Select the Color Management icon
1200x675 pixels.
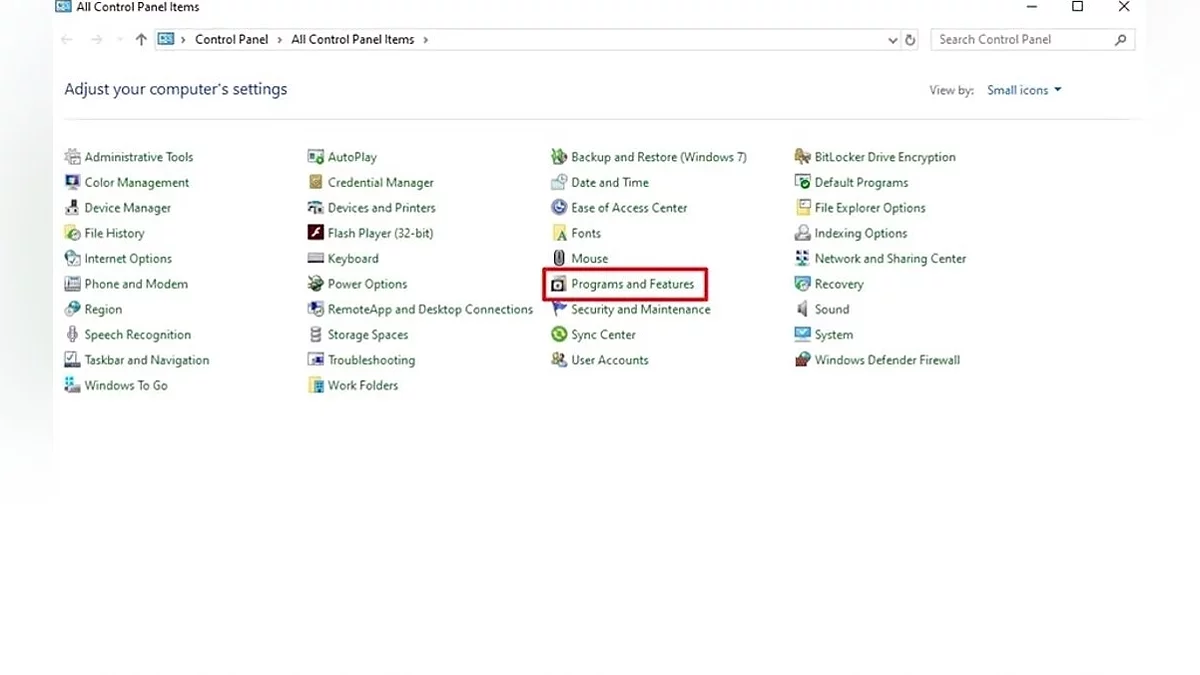tap(72, 183)
